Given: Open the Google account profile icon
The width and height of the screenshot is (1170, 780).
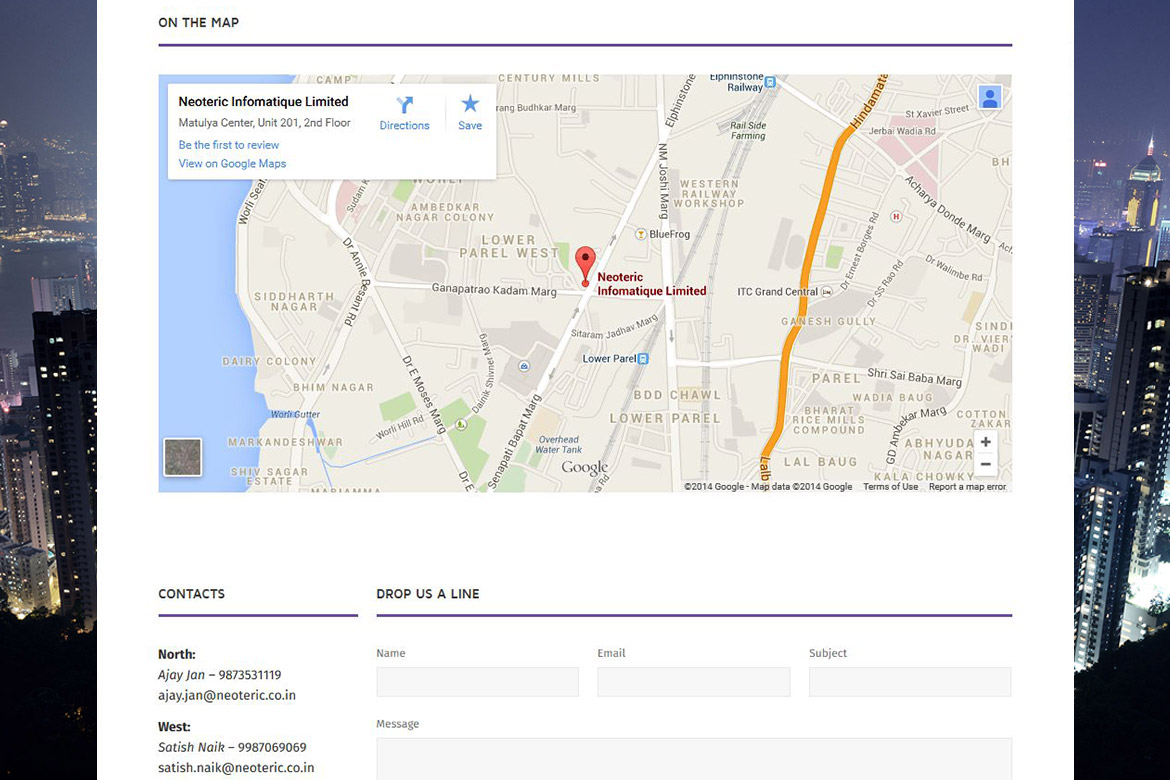Looking at the screenshot, I should point(989,98).
